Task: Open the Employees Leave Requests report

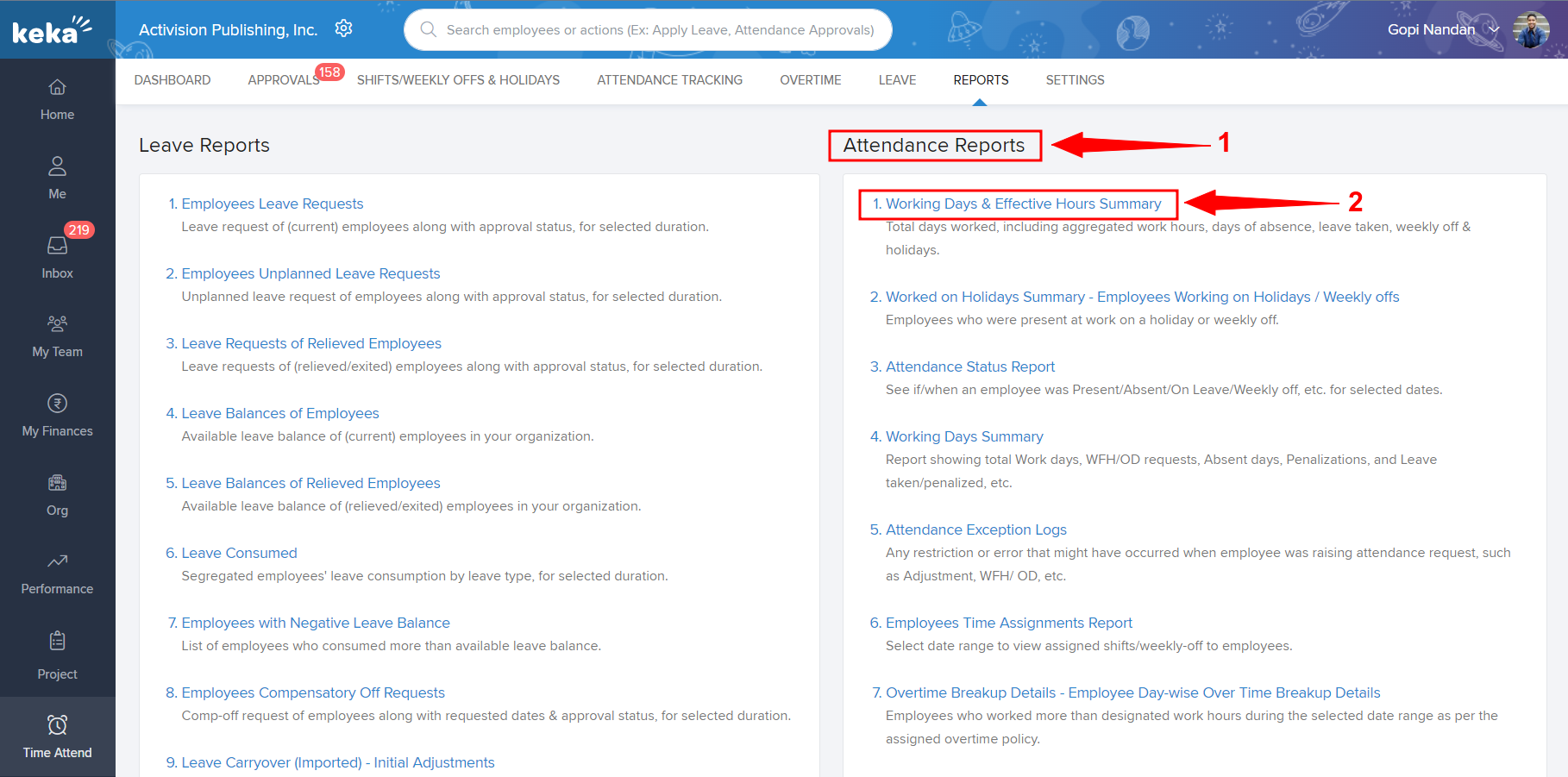Action: tap(272, 204)
